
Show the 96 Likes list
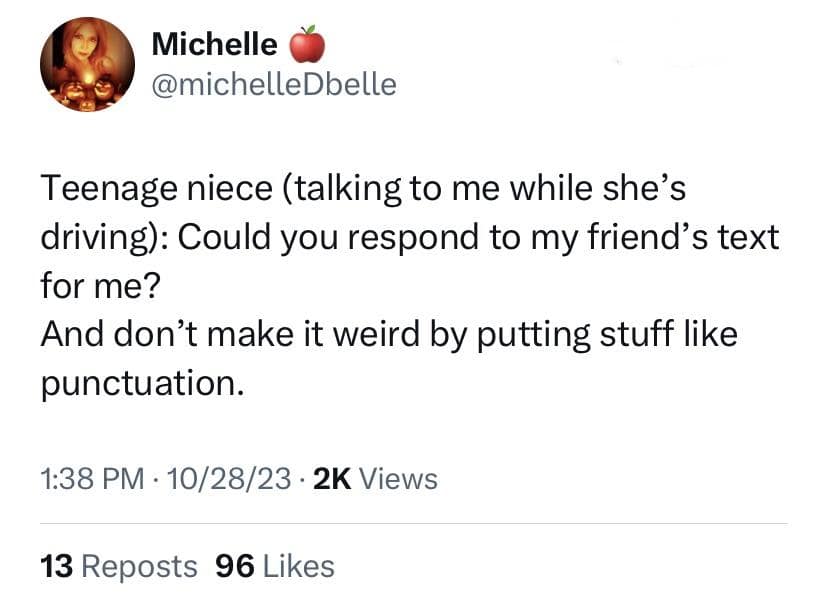coord(275,567)
